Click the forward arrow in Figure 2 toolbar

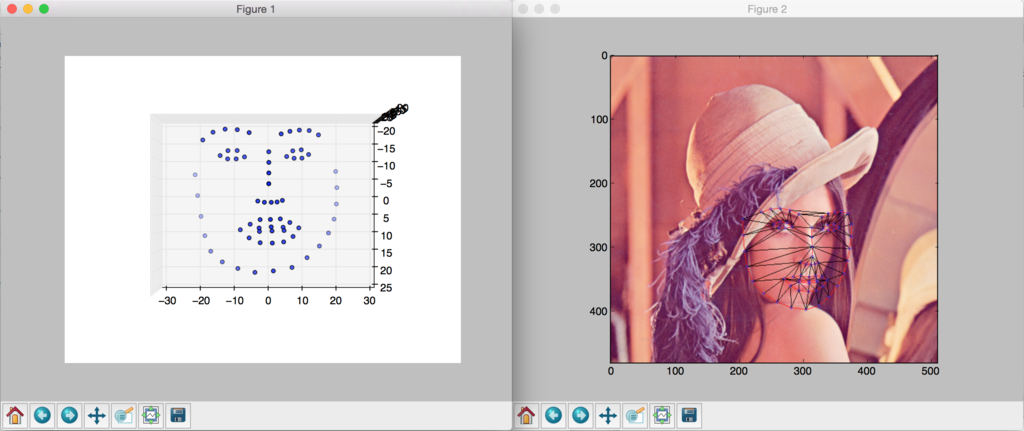click(581, 415)
